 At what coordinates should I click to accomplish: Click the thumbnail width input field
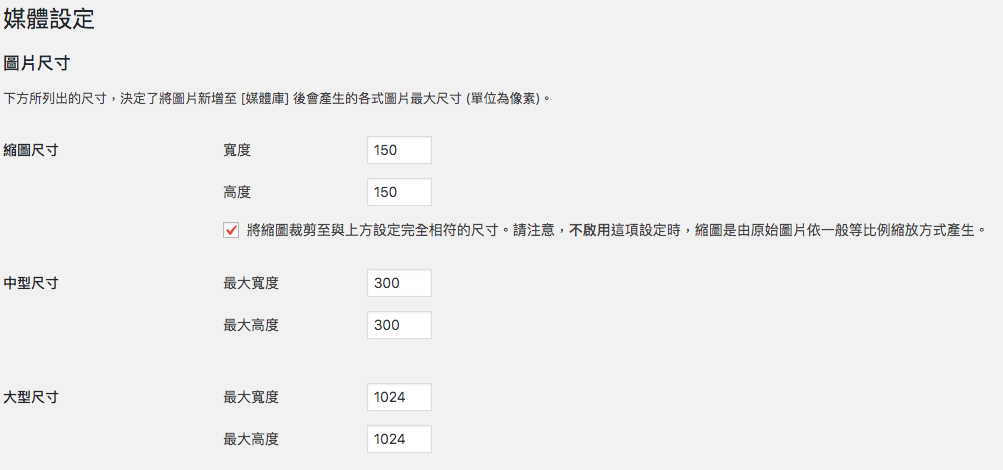point(399,150)
